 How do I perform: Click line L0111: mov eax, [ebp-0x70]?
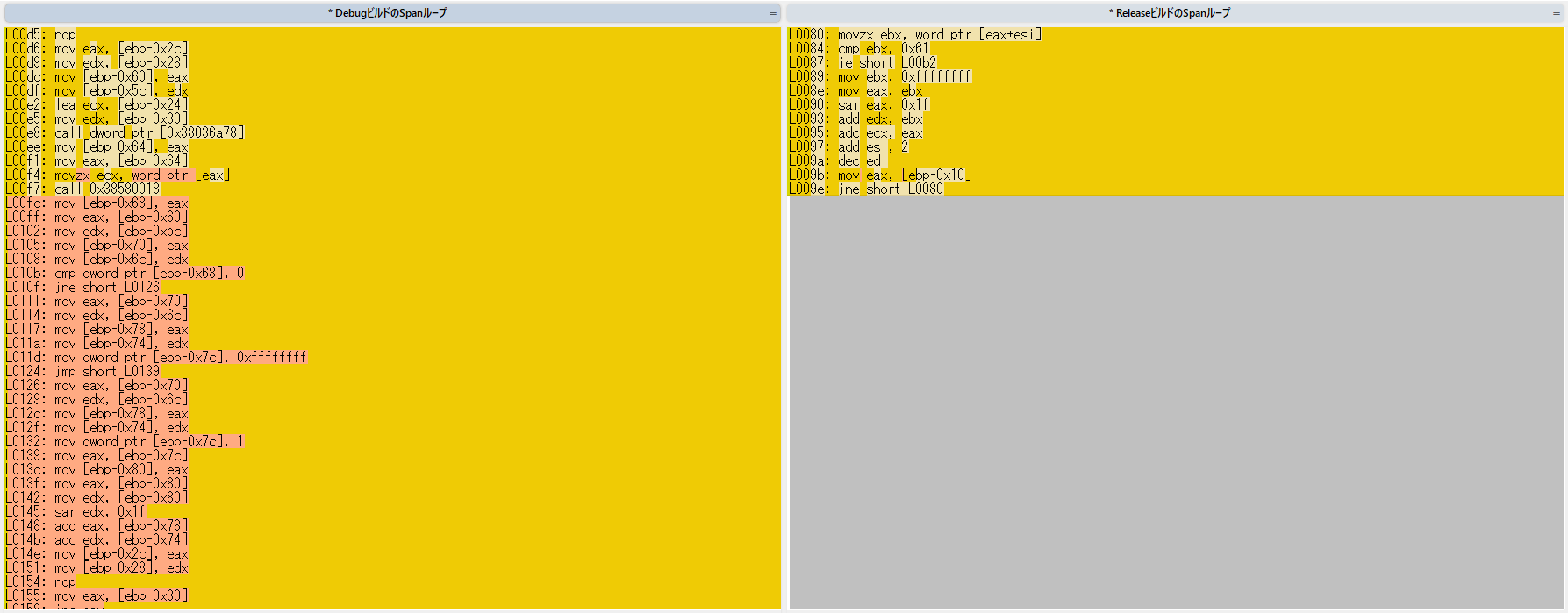coord(97,302)
